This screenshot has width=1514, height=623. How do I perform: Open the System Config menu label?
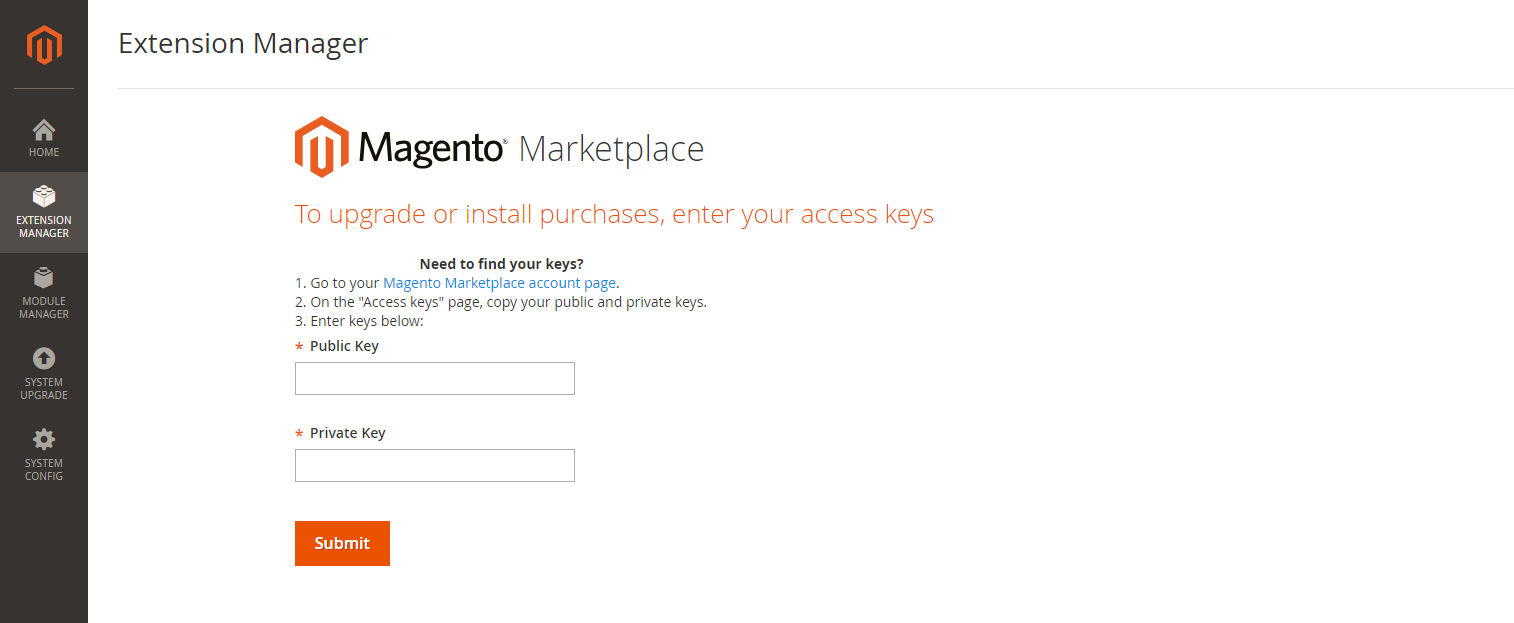pos(44,470)
